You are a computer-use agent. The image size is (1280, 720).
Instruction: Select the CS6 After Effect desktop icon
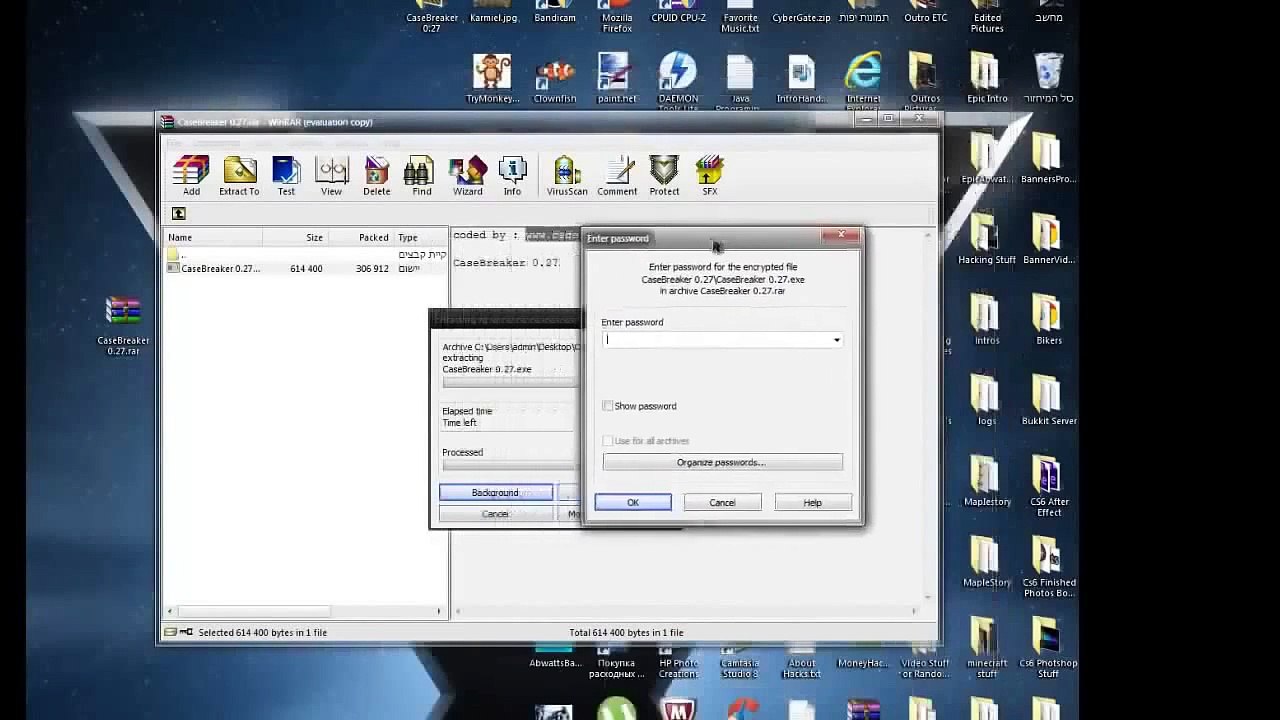pos(1048,487)
